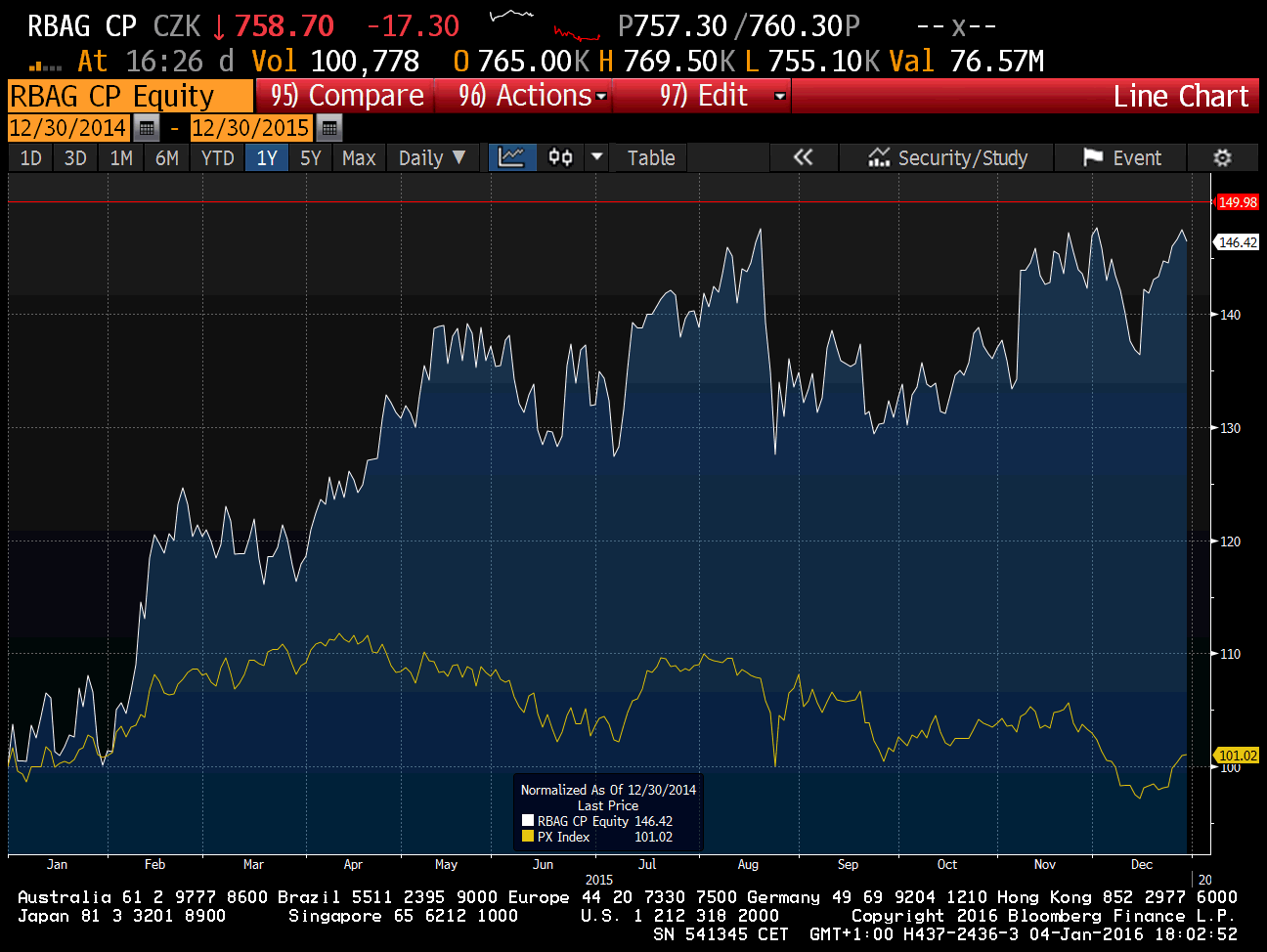Open the Event options
This screenshot has width=1267, height=952.
[1121, 157]
